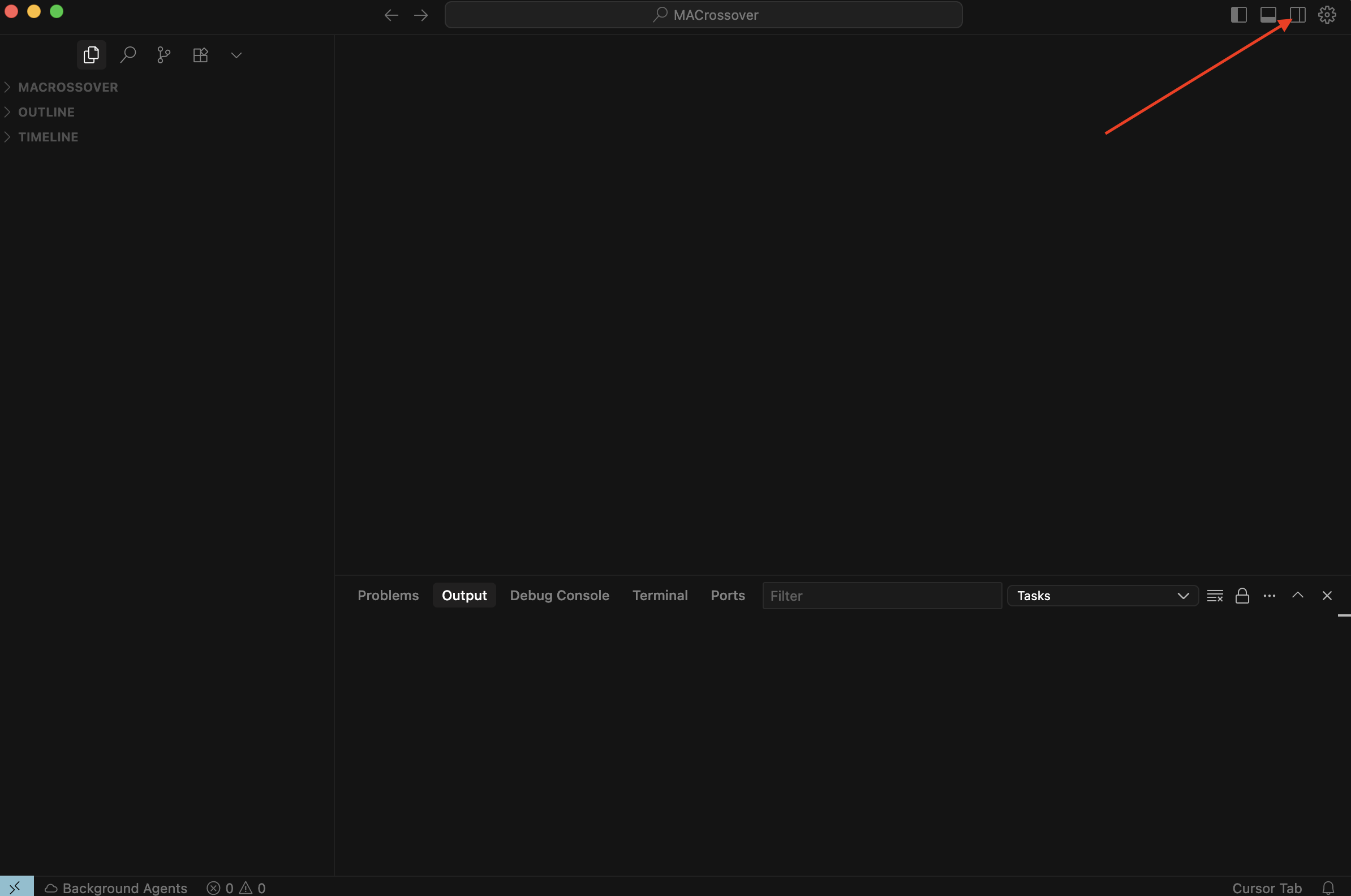The height and width of the screenshot is (896, 1351).
Task: Toggle the secondary right sidebar
Action: click(x=1297, y=15)
